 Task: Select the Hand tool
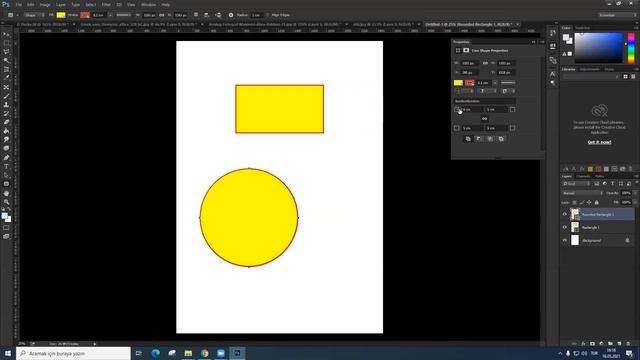pos(6,193)
